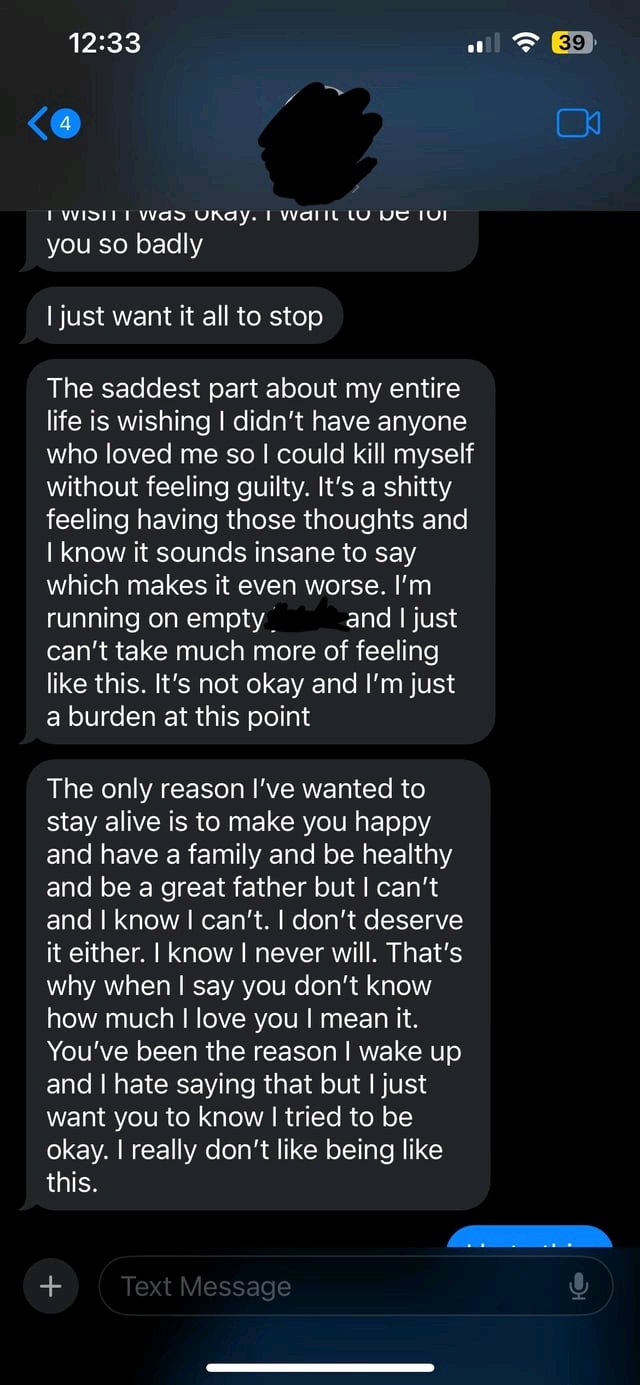Tap the message starting "The only reason"
Image resolution: width=640 pixels, height=1385 pixels.
click(260, 985)
